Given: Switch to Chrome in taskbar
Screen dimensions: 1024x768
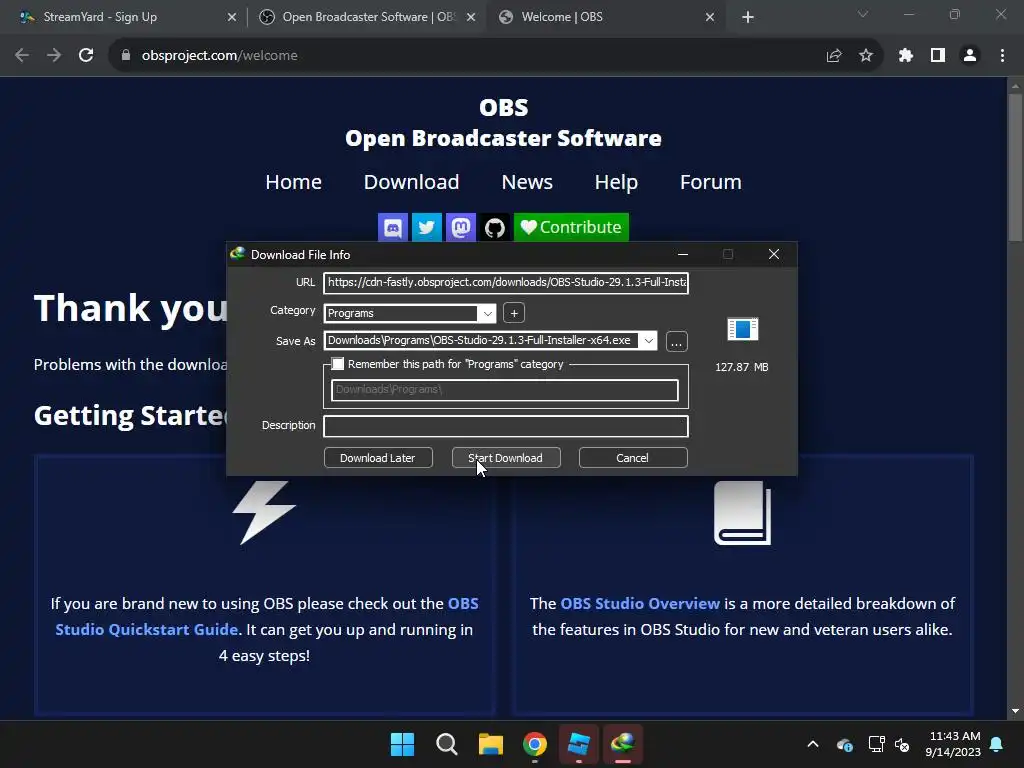Looking at the screenshot, I should tap(535, 744).
